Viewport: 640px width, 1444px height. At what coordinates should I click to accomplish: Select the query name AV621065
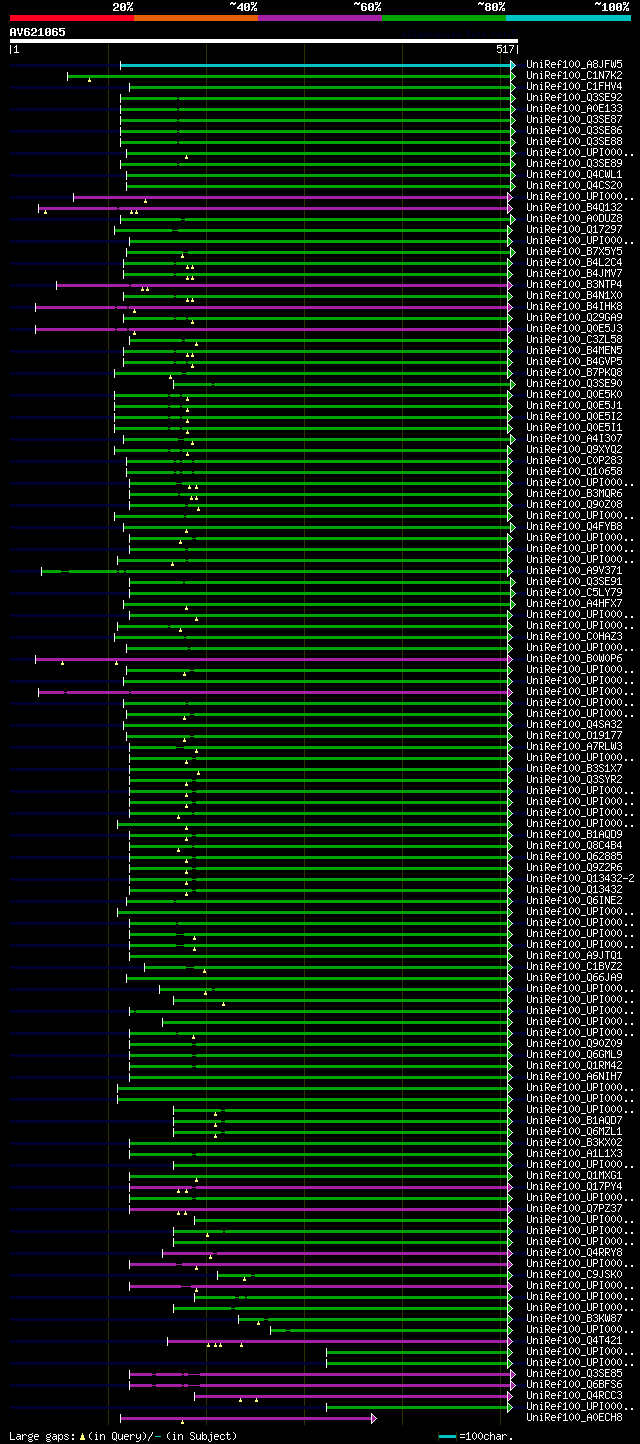click(x=38, y=32)
